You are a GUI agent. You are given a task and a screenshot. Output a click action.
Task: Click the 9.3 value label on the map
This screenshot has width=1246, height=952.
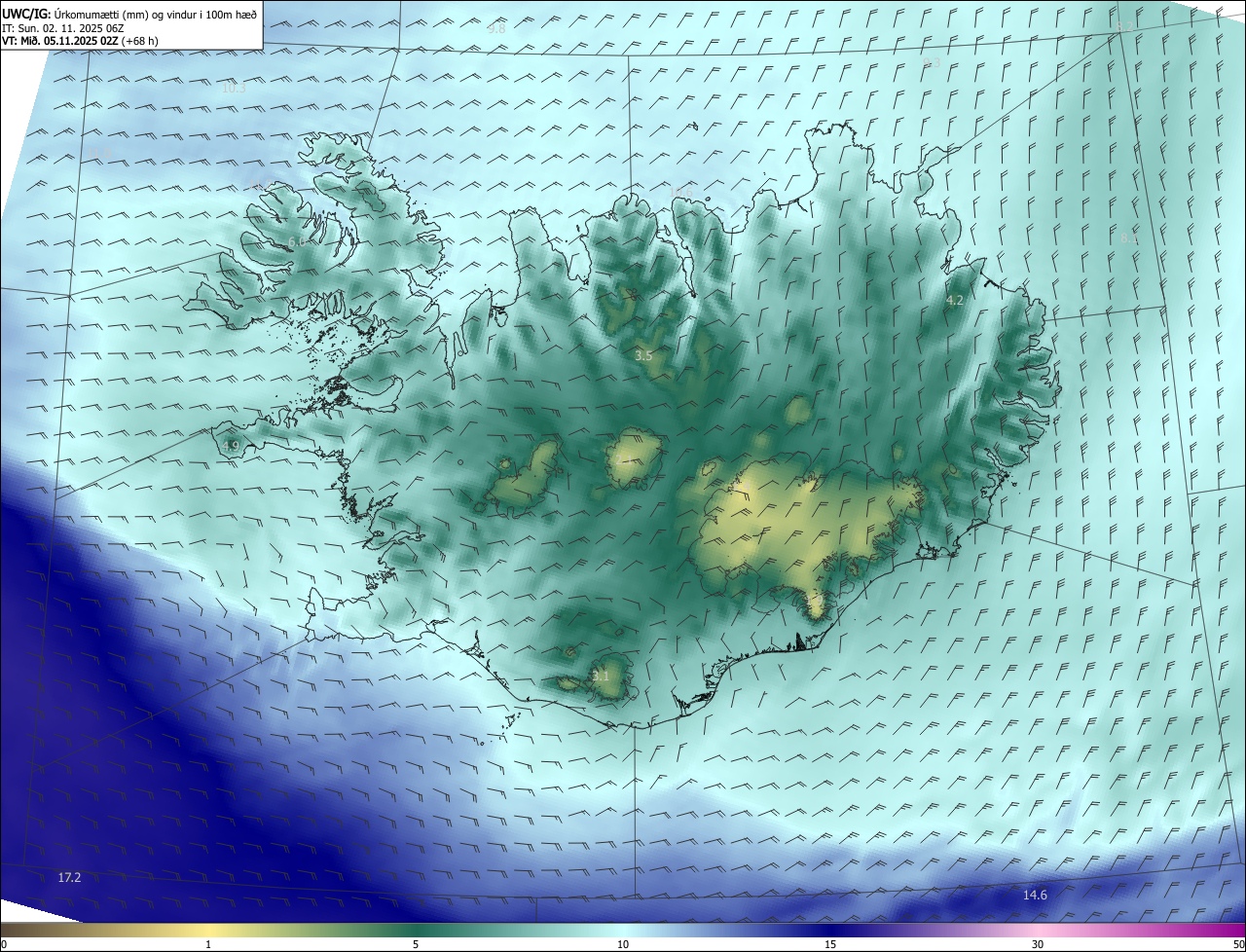click(931, 63)
